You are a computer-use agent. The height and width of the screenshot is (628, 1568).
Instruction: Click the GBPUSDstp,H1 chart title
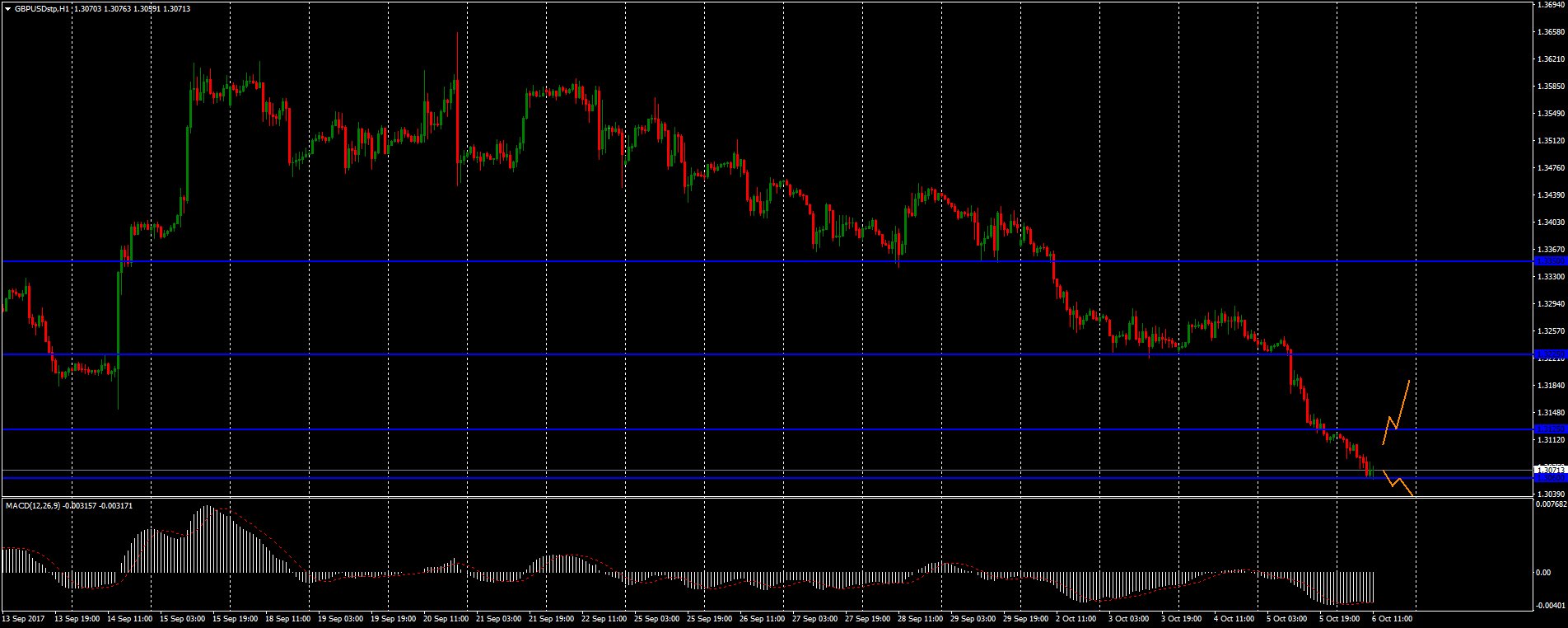41,8
